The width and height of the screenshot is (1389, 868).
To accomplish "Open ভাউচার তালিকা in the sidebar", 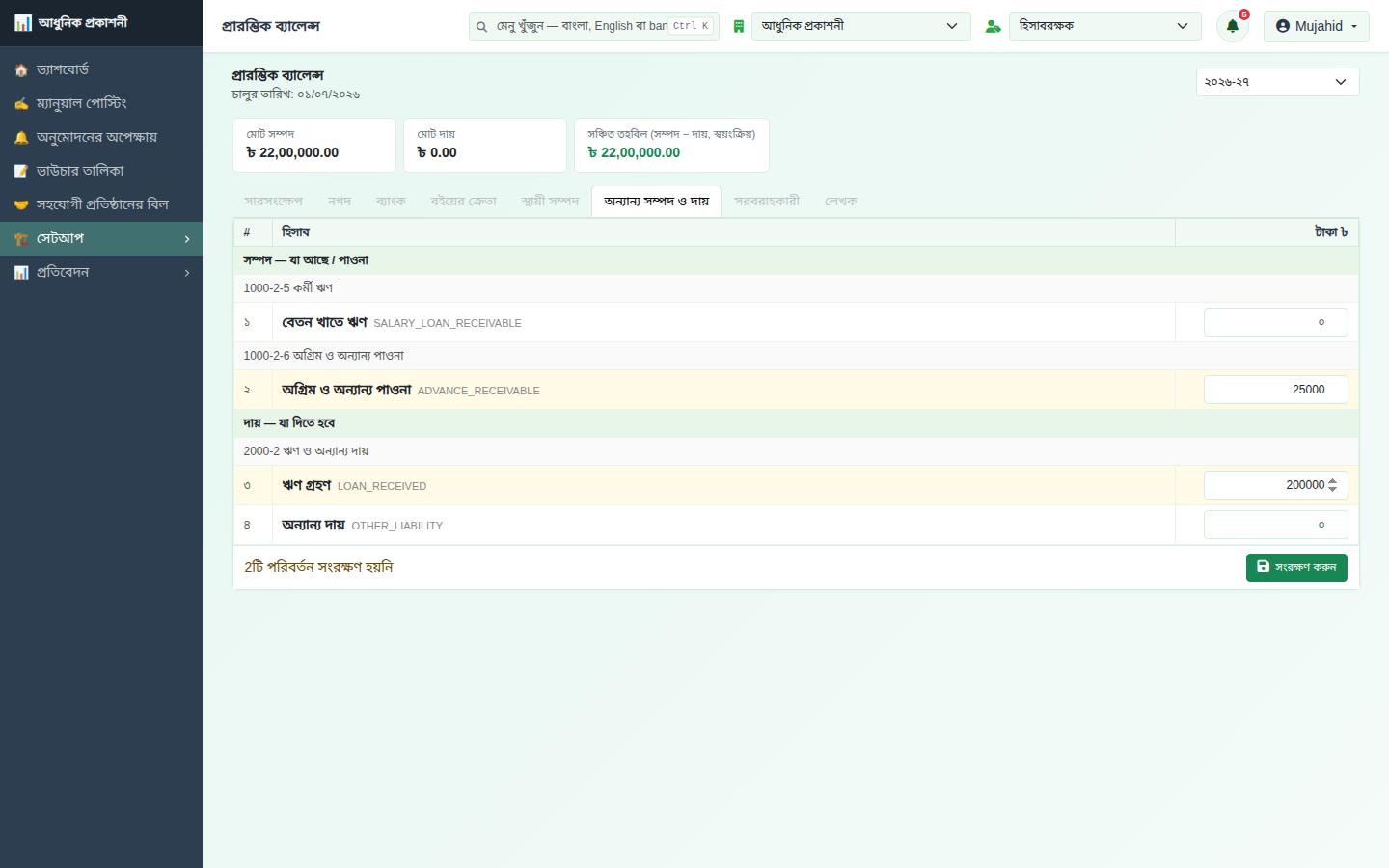I will [x=101, y=171].
